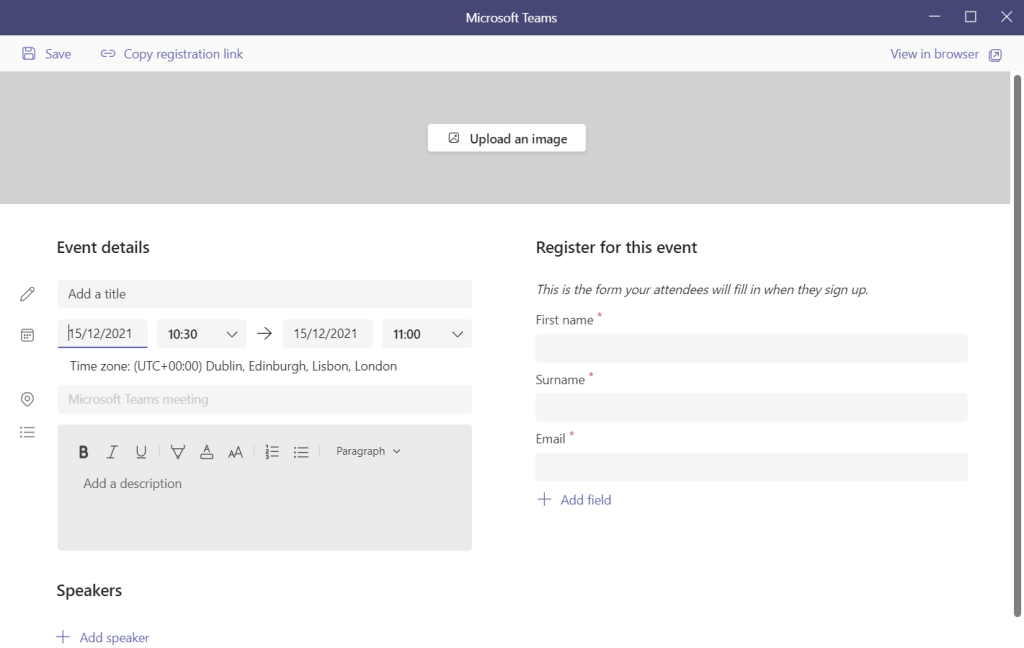Image resolution: width=1024 pixels, height=648 pixels.
Task: Click Save in the top toolbar
Action: click(x=47, y=54)
